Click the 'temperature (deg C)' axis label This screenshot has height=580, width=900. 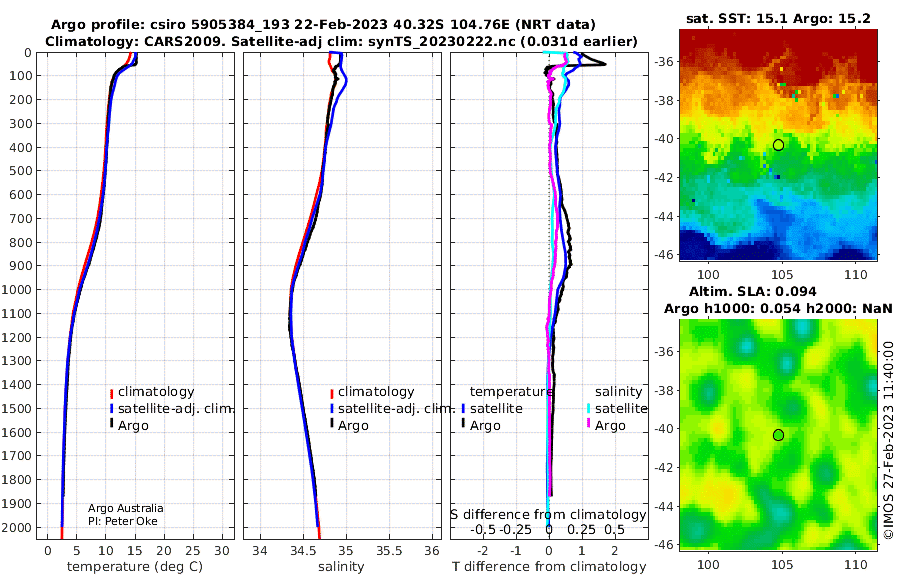tap(135, 567)
